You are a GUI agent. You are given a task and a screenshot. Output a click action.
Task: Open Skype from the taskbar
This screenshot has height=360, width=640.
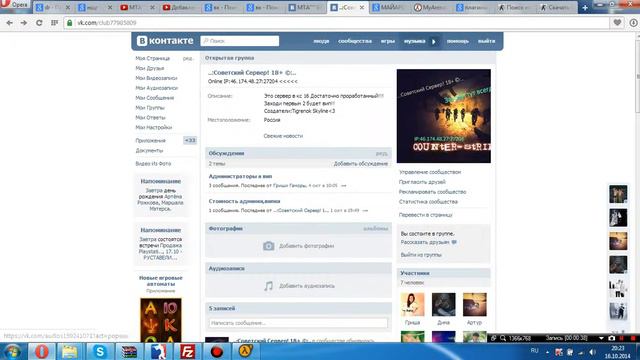coord(100,351)
